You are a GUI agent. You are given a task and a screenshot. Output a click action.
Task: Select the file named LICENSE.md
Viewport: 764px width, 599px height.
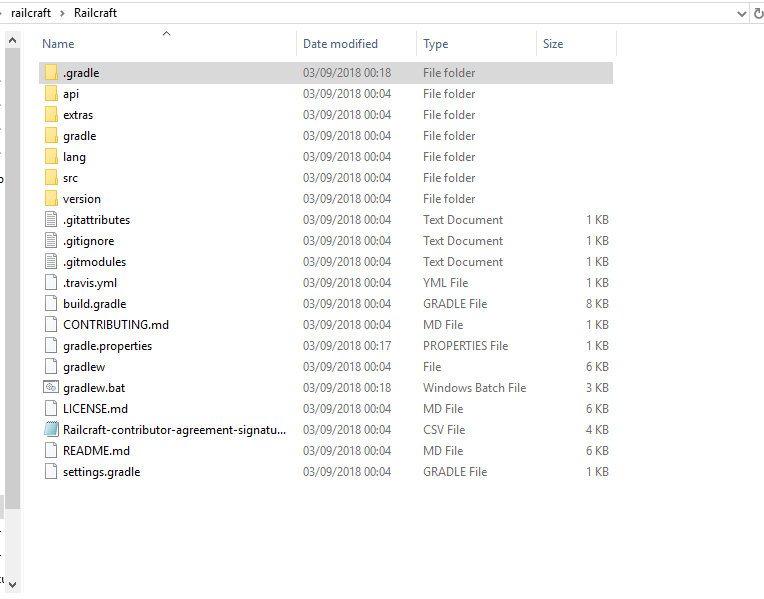point(96,408)
